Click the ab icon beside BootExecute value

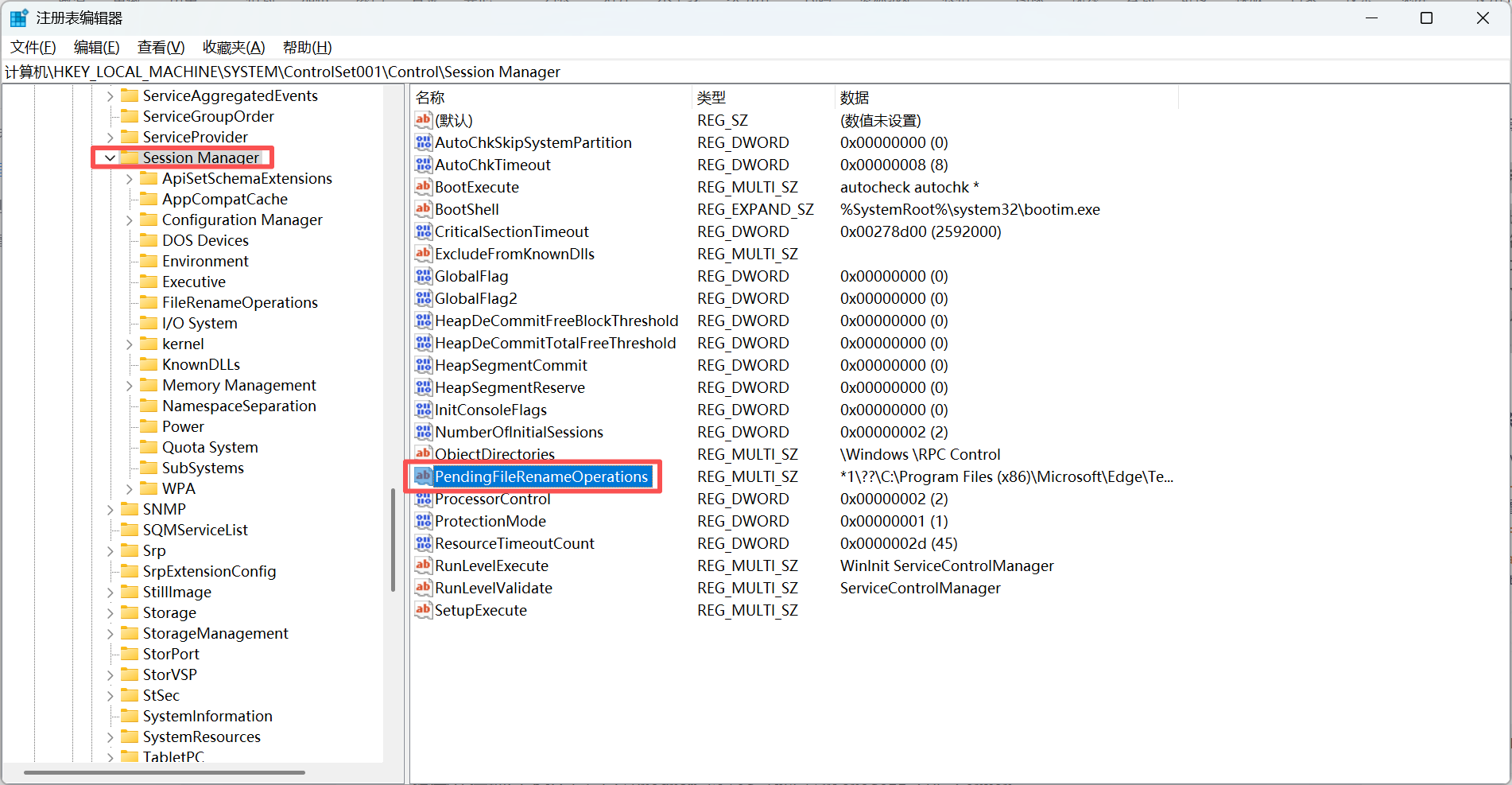tap(424, 187)
